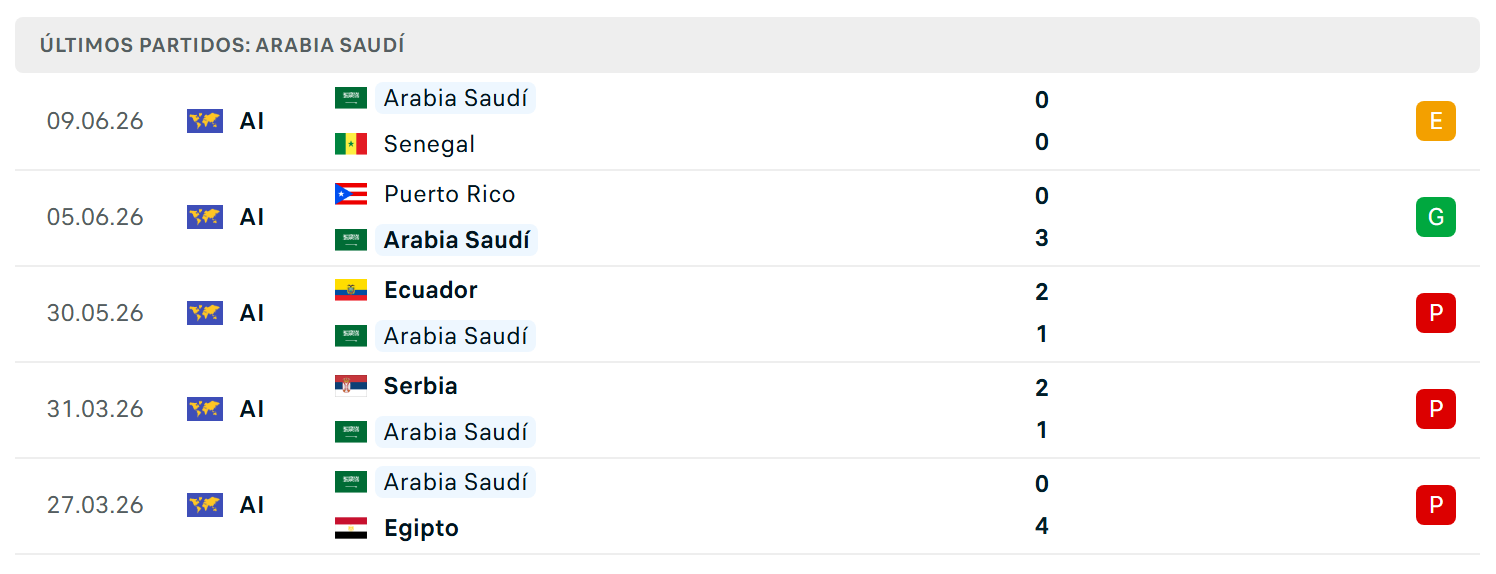Open the Senegal team link
The height and width of the screenshot is (574, 1496).
click(x=429, y=144)
